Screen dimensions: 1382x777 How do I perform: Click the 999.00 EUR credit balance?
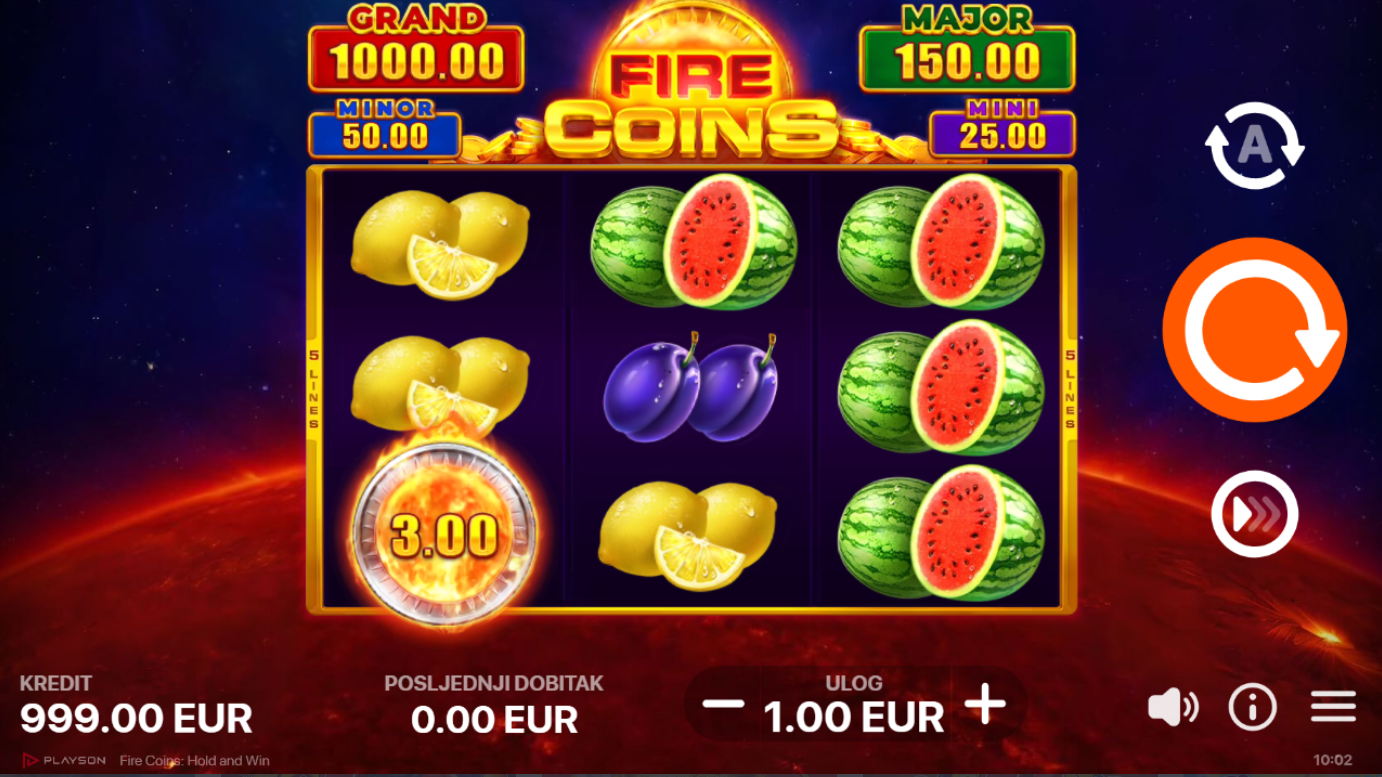click(136, 718)
